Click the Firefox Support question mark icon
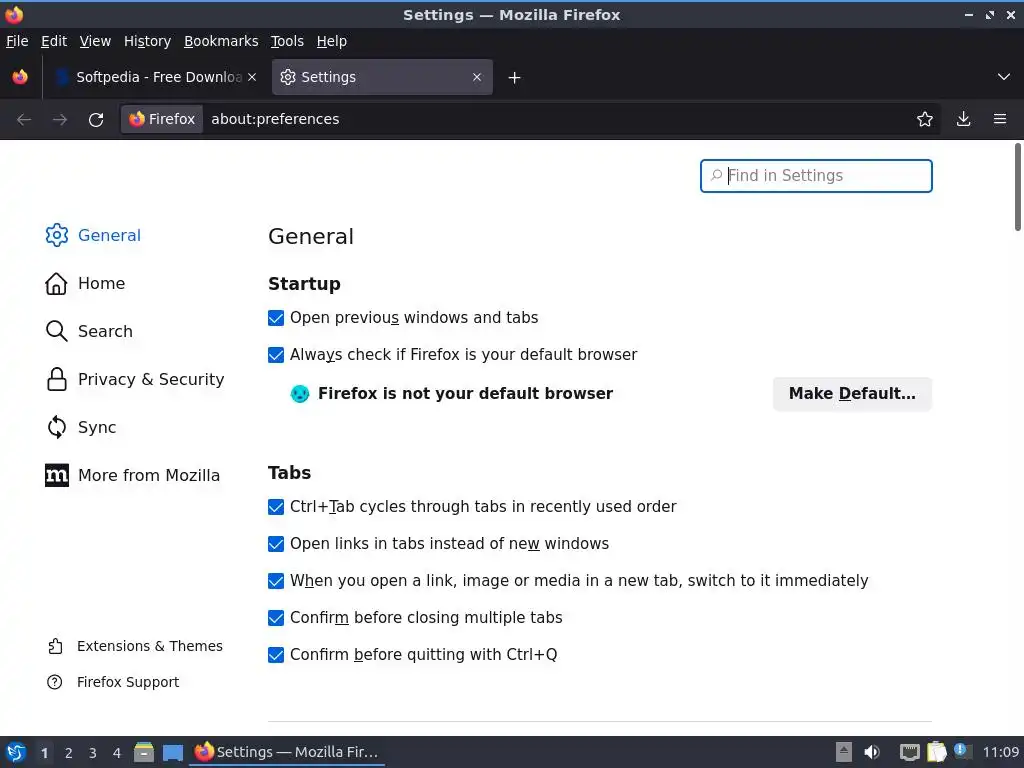The width and height of the screenshot is (1024, 768). pyautogui.click(x=55, y=682)
